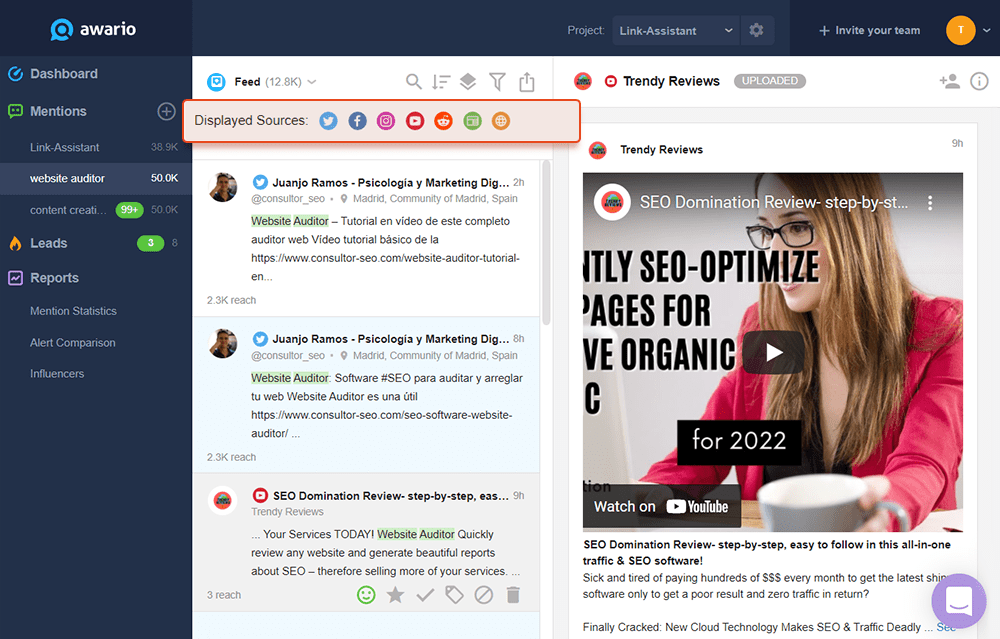Expand the account menu chevron
1000x639 pixels.
tap(987, 30)
